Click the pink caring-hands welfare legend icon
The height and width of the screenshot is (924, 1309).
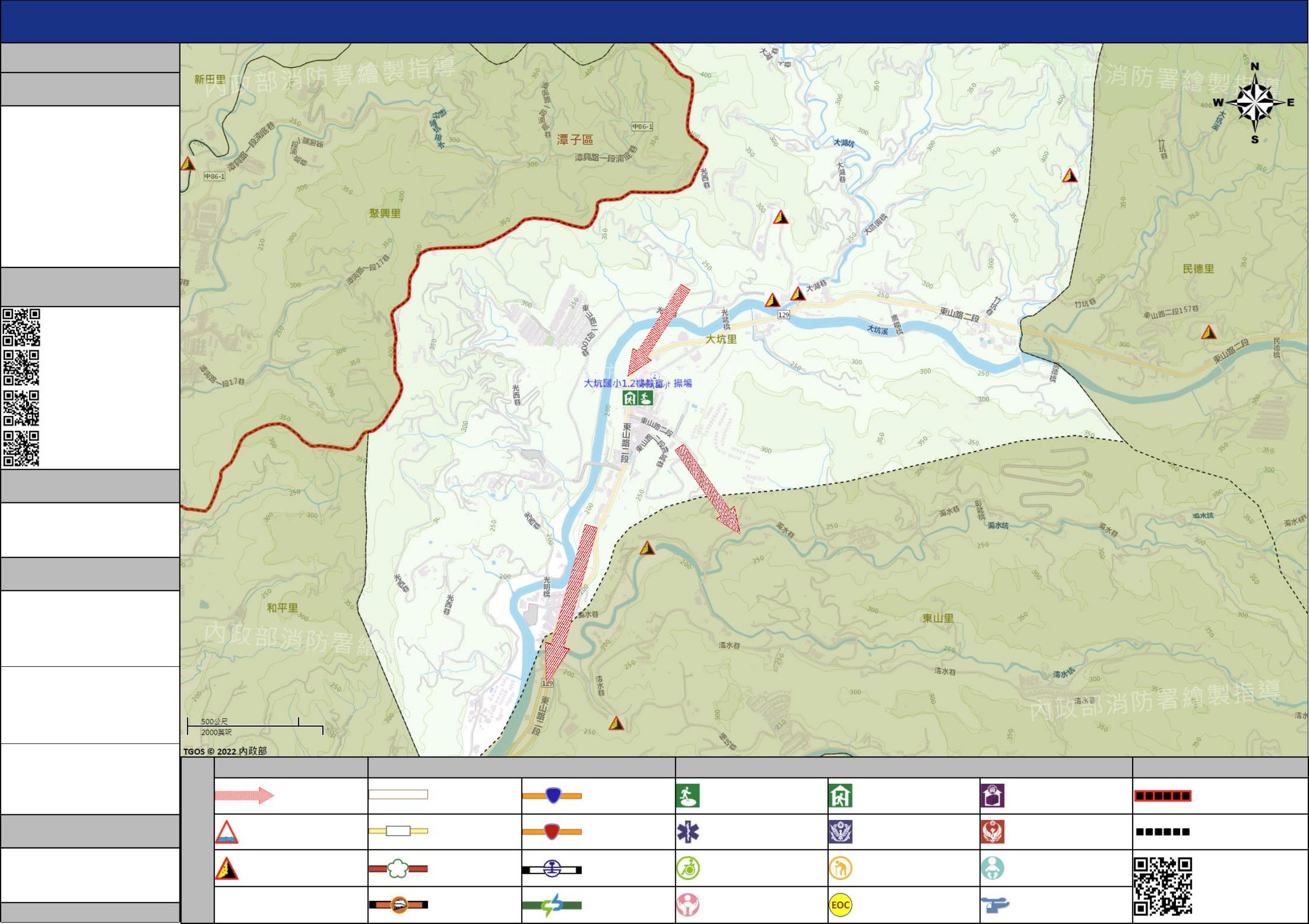tap(688, 905)
